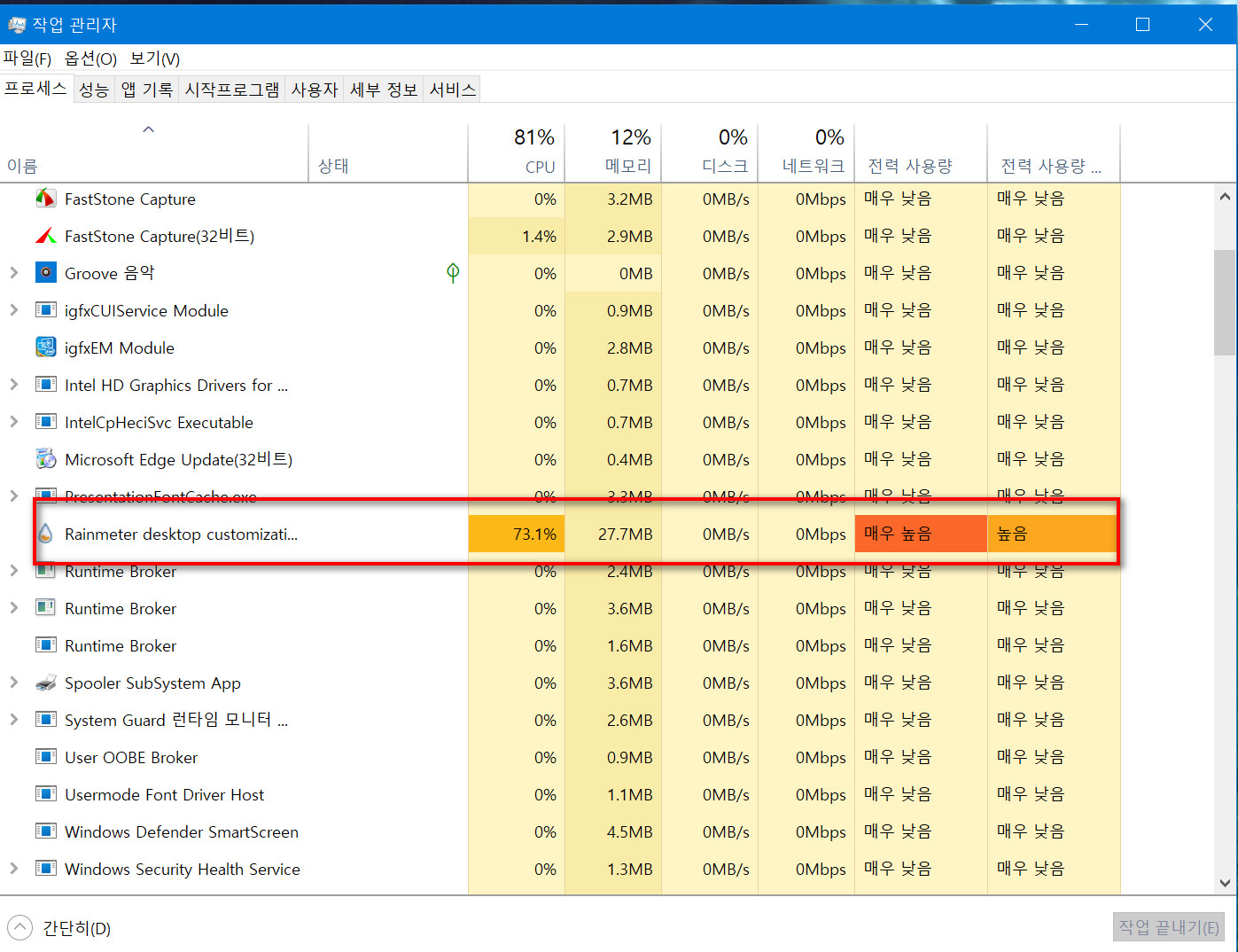Click the igfxEM Module icon
1238x952 pixels.
pos(45,347)
